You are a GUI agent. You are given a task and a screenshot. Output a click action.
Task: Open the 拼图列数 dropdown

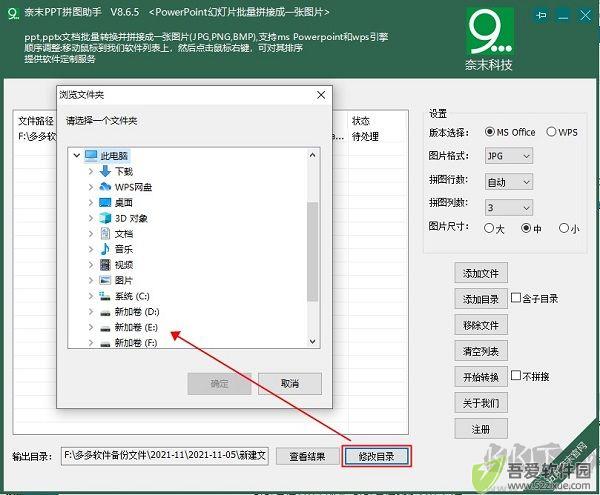pos(509,208)
